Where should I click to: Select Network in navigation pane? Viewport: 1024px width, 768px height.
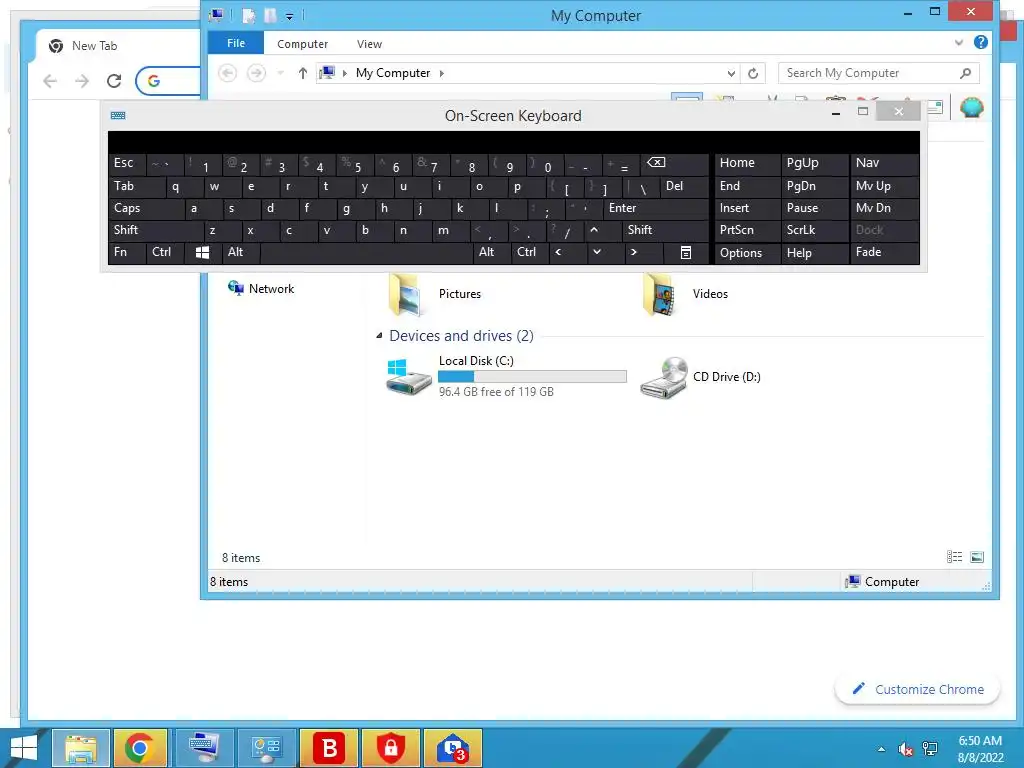[261, 289]
